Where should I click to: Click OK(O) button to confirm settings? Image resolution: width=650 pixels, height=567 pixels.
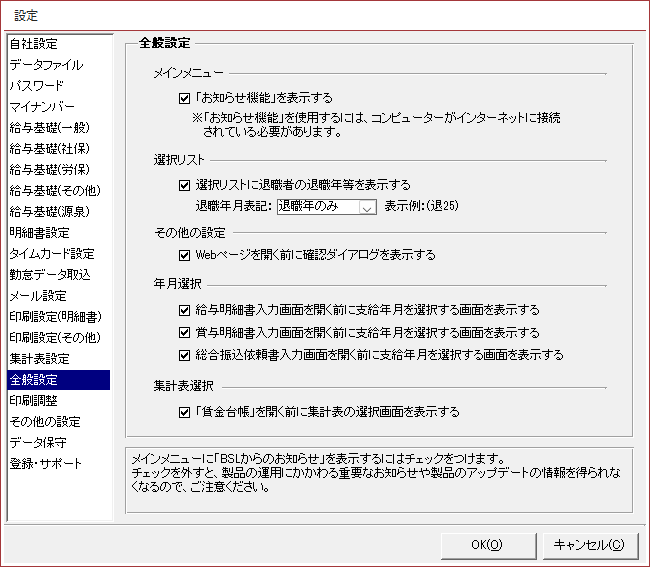click(x=486, y=544)
